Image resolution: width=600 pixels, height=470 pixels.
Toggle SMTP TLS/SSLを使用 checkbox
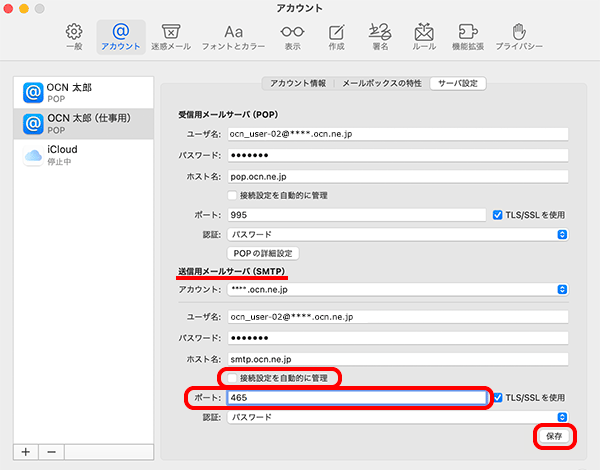point(498,398)
